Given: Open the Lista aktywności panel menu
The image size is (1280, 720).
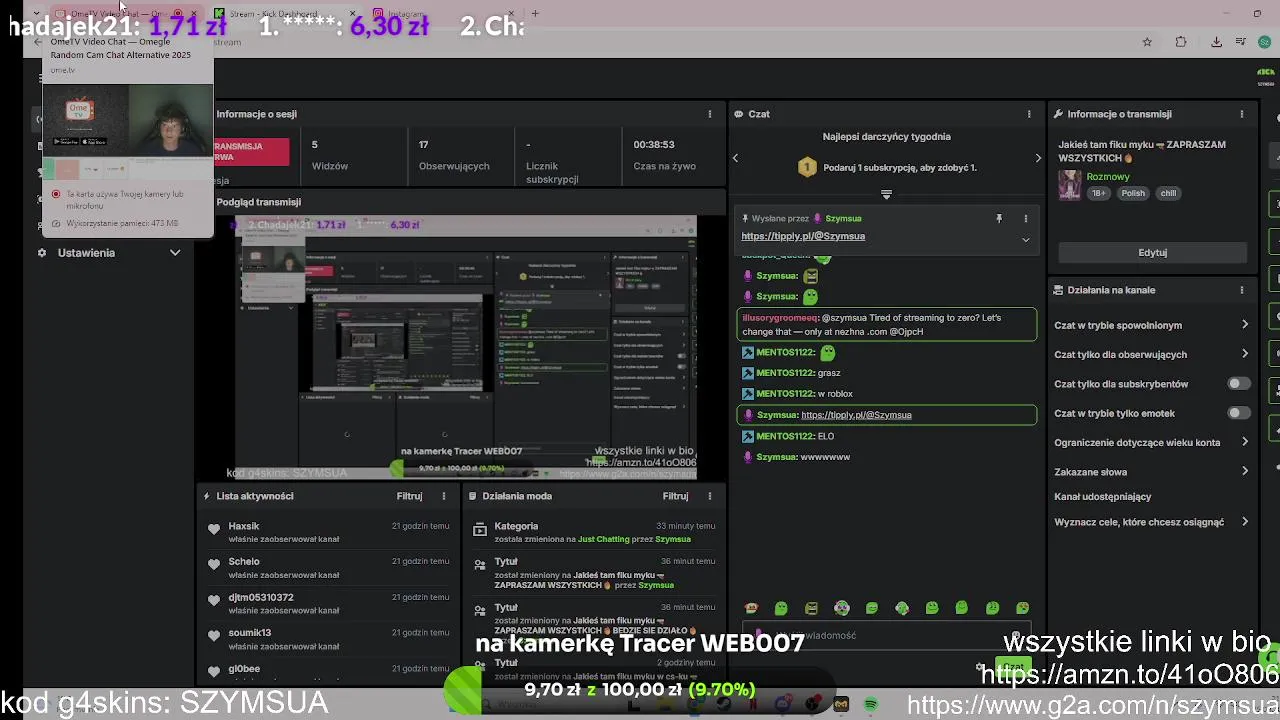Looking at the screenshot, I should click(x=444, y=496).
